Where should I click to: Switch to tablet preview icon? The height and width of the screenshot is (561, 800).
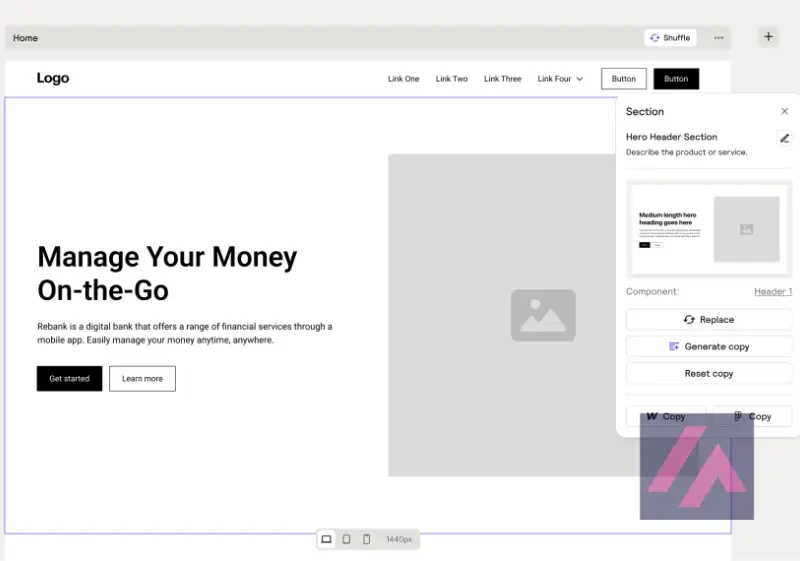[346, 539]
